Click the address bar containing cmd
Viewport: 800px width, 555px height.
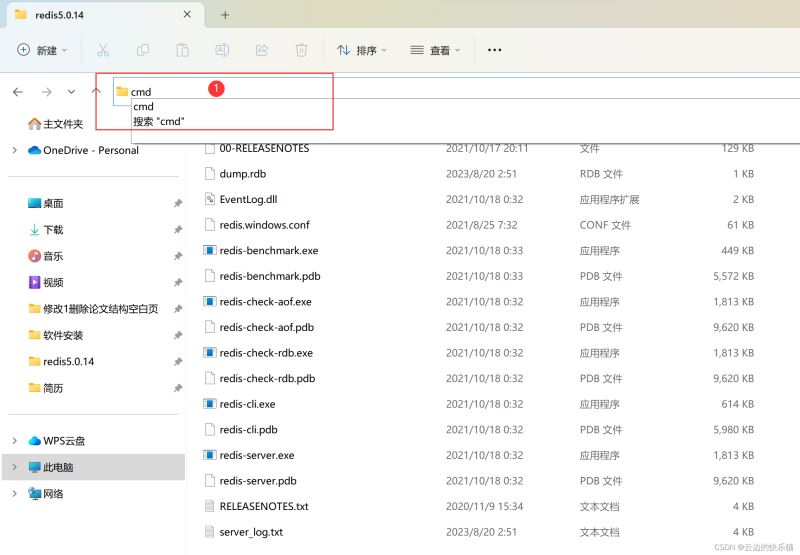click(x=400, y=91)
